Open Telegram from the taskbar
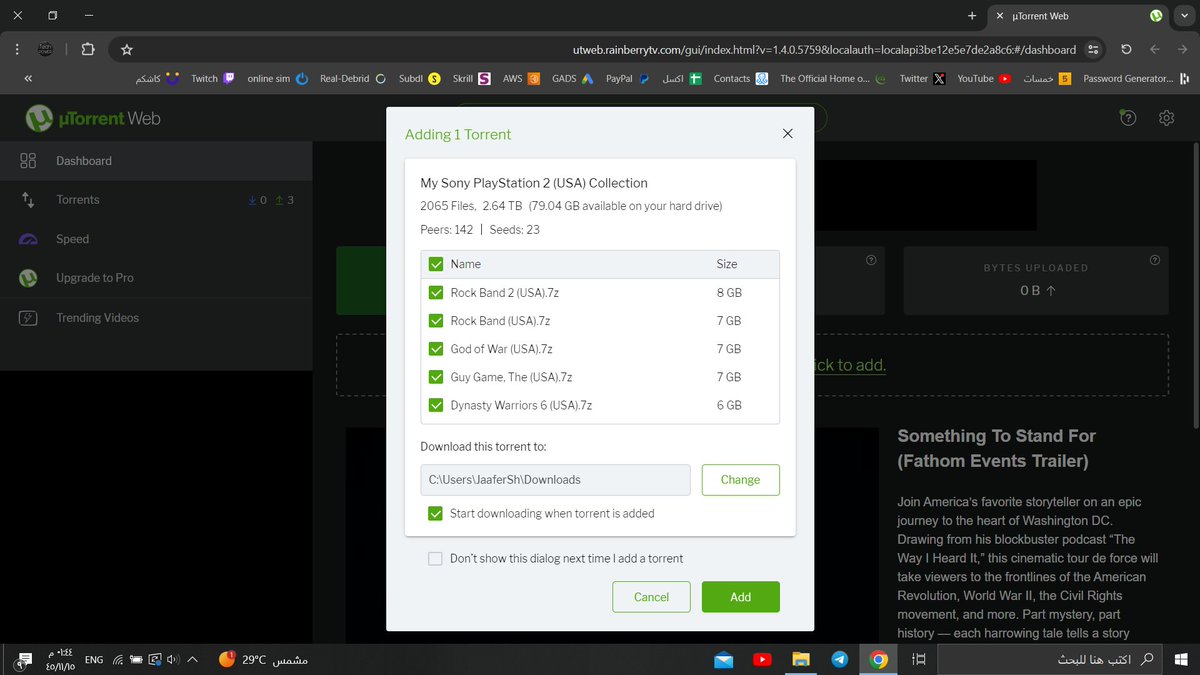 click(839, 659)
